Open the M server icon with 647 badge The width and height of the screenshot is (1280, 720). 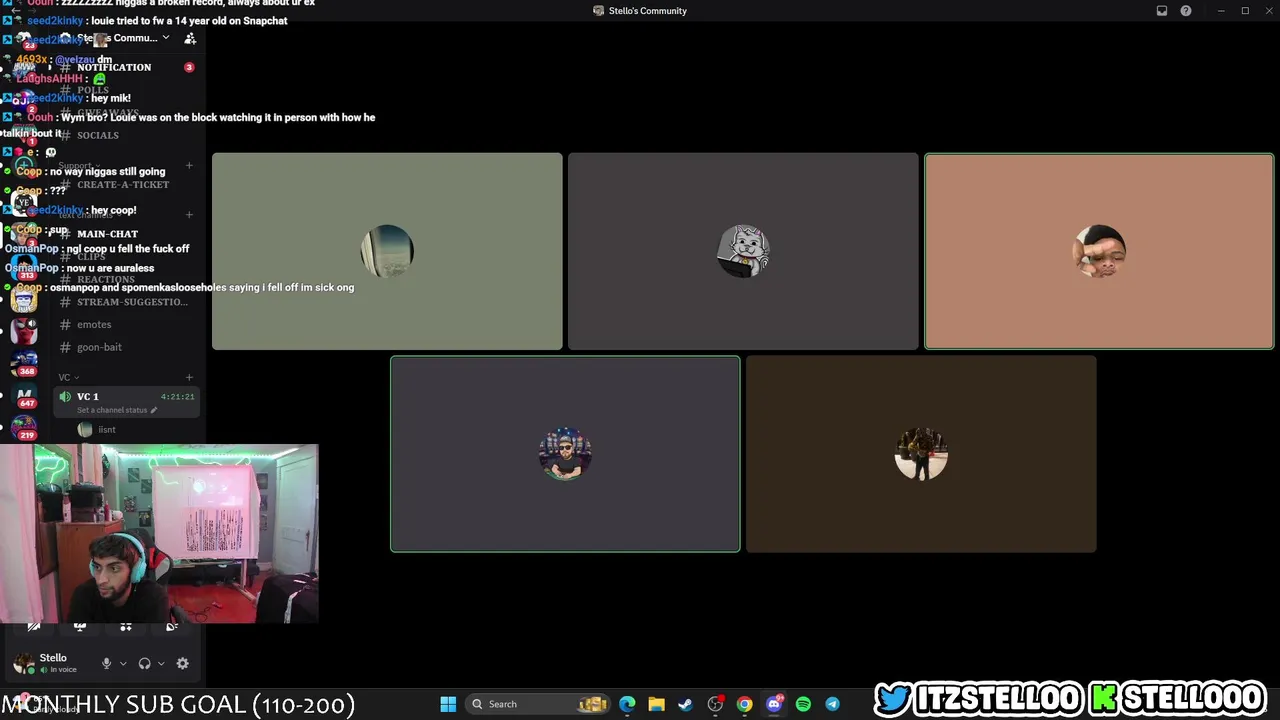(x=24, y=396)
